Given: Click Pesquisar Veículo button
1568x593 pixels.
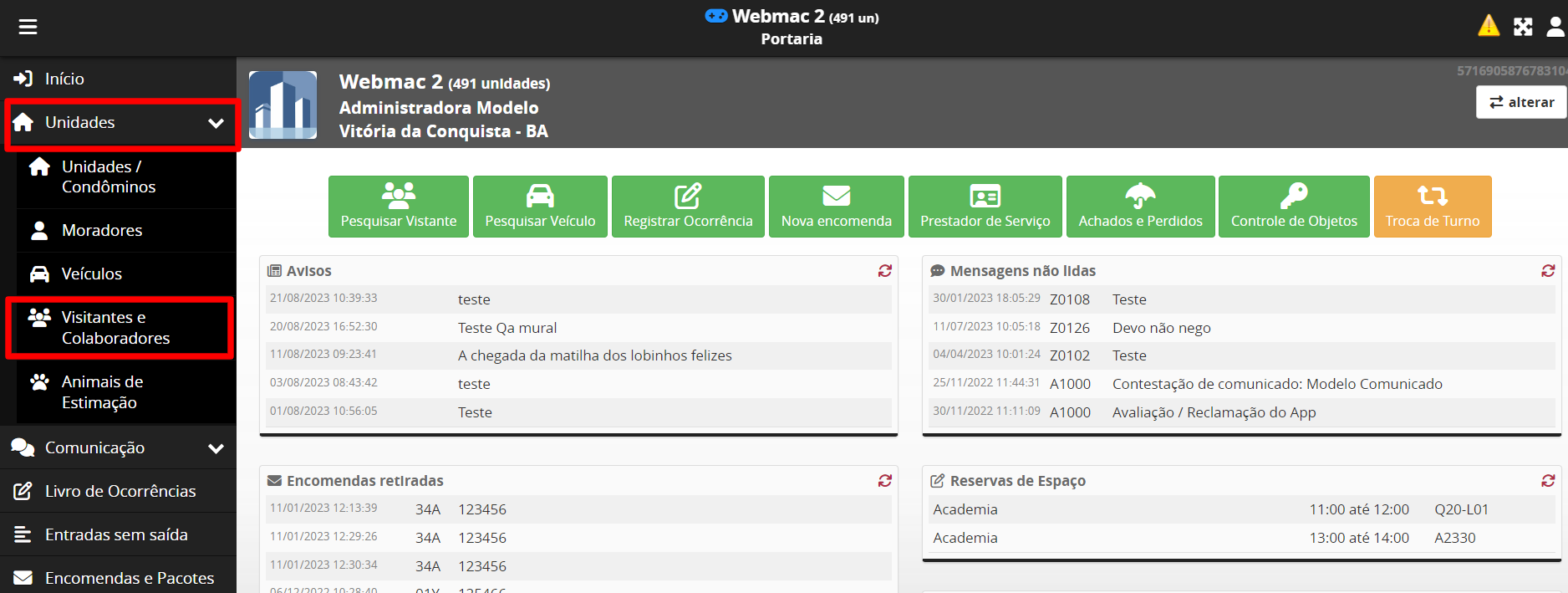Looking at the screenshot, I should 540,207.
